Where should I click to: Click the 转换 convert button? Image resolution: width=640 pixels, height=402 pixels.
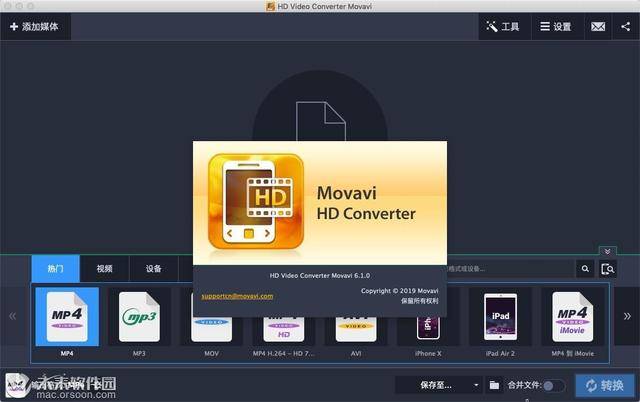pyautogui.click(x=605, y=385)
